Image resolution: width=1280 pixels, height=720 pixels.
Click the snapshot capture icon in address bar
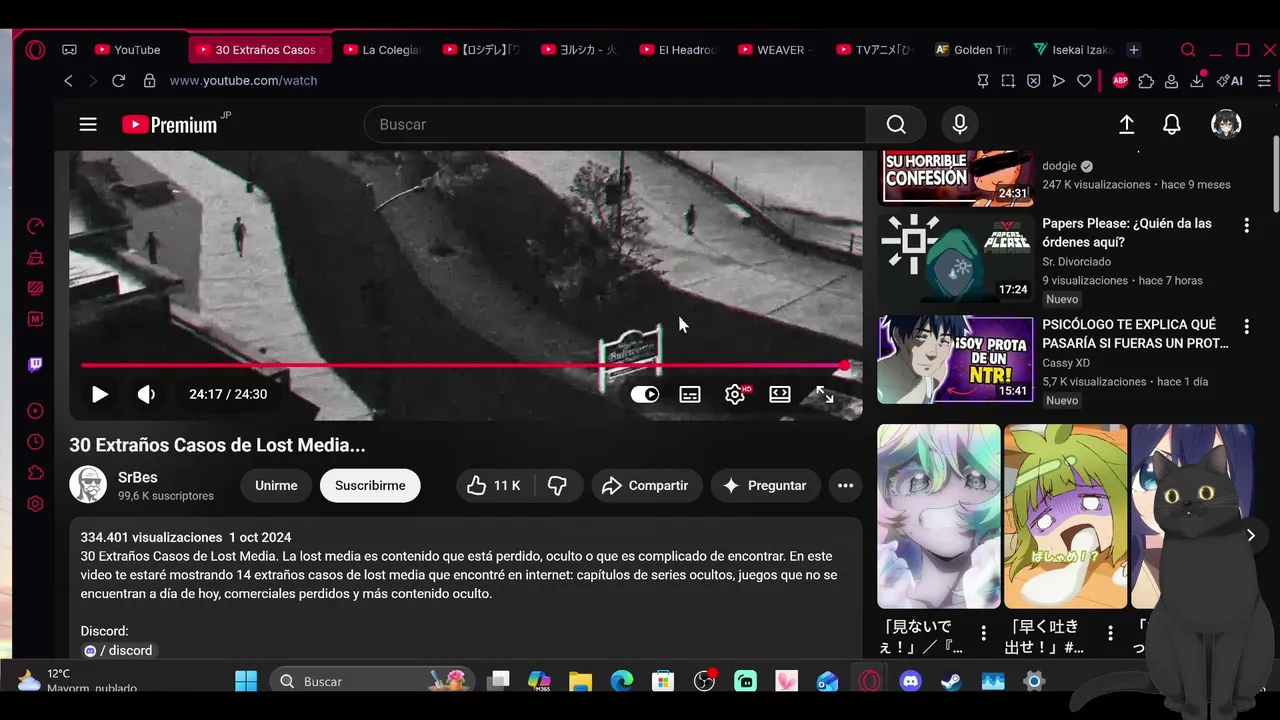coord(1008,81)
